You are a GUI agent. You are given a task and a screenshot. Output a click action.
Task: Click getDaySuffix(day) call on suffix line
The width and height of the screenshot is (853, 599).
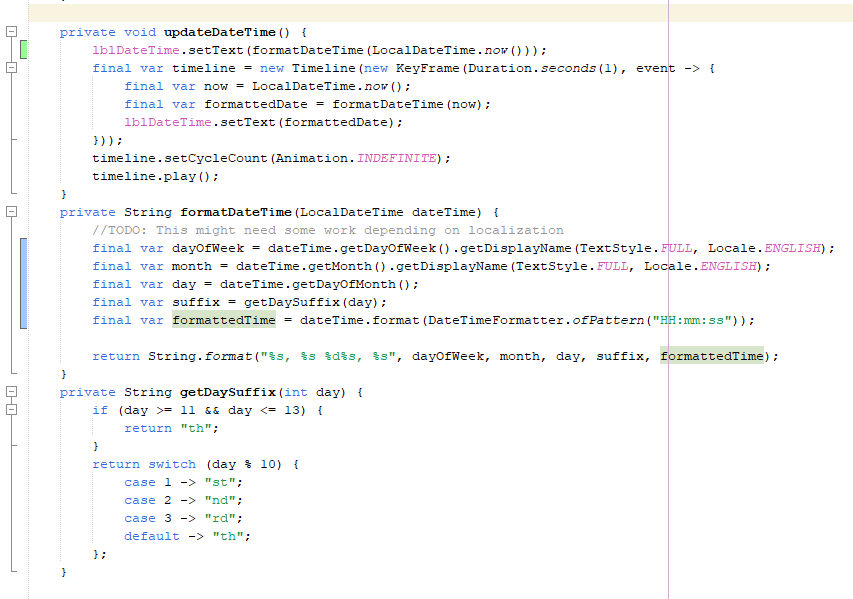tap(311, 302)
